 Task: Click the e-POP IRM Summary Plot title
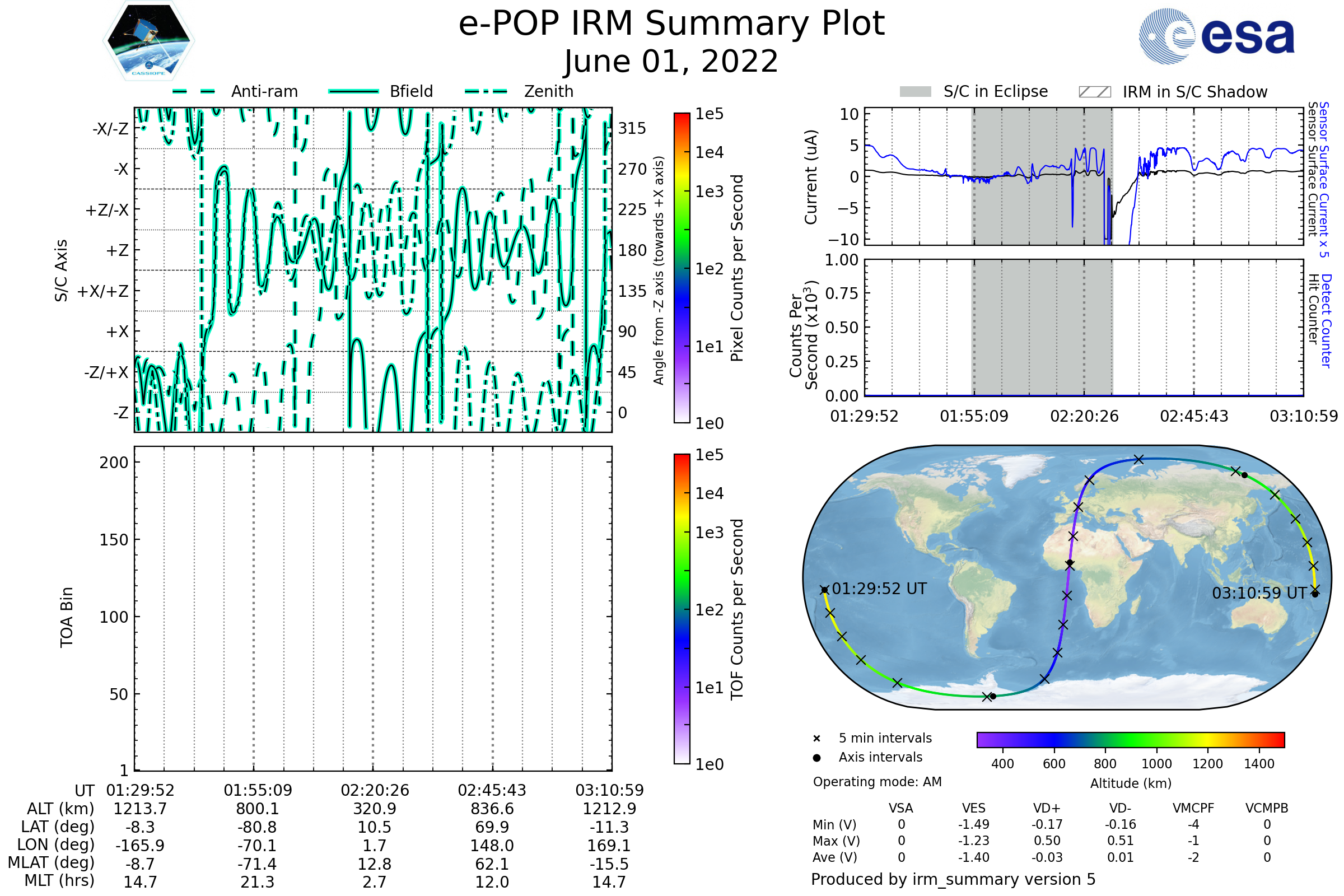[671, 24]
